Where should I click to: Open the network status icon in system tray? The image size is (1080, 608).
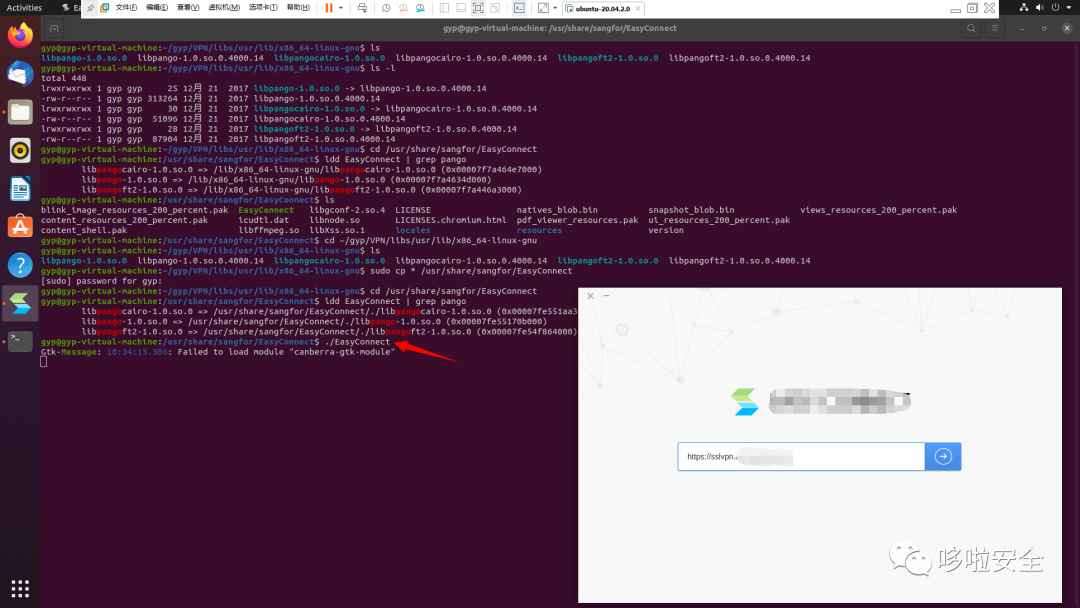1024,8
